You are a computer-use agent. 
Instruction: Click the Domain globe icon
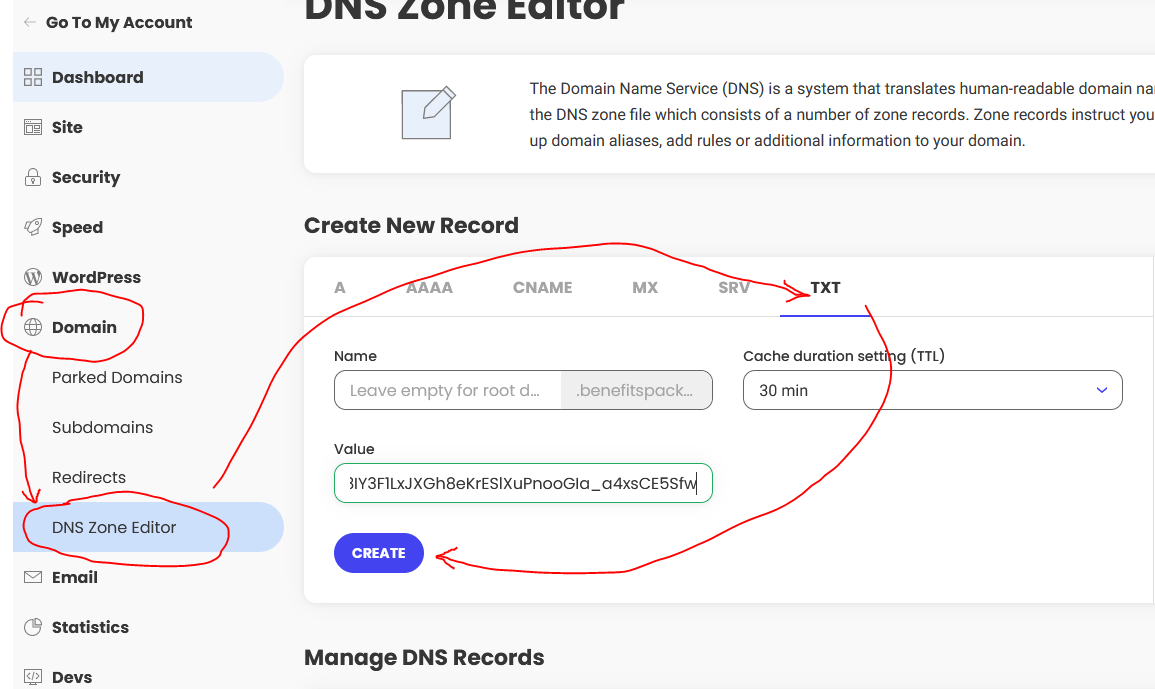click(x=33, y=327)
